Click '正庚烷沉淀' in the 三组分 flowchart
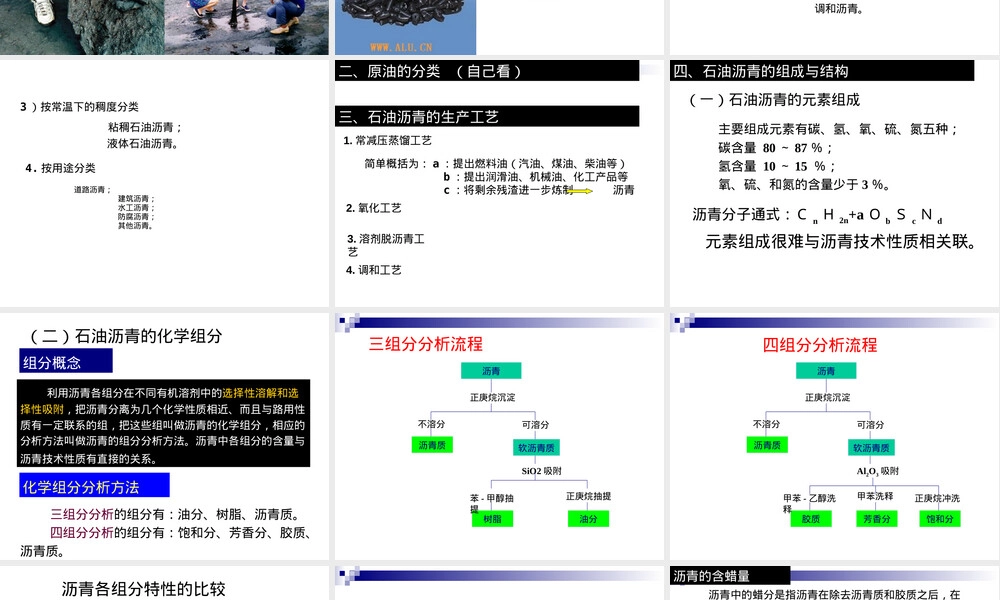The width and height of the screenshot is (1000, 600). tap(492, 397)
